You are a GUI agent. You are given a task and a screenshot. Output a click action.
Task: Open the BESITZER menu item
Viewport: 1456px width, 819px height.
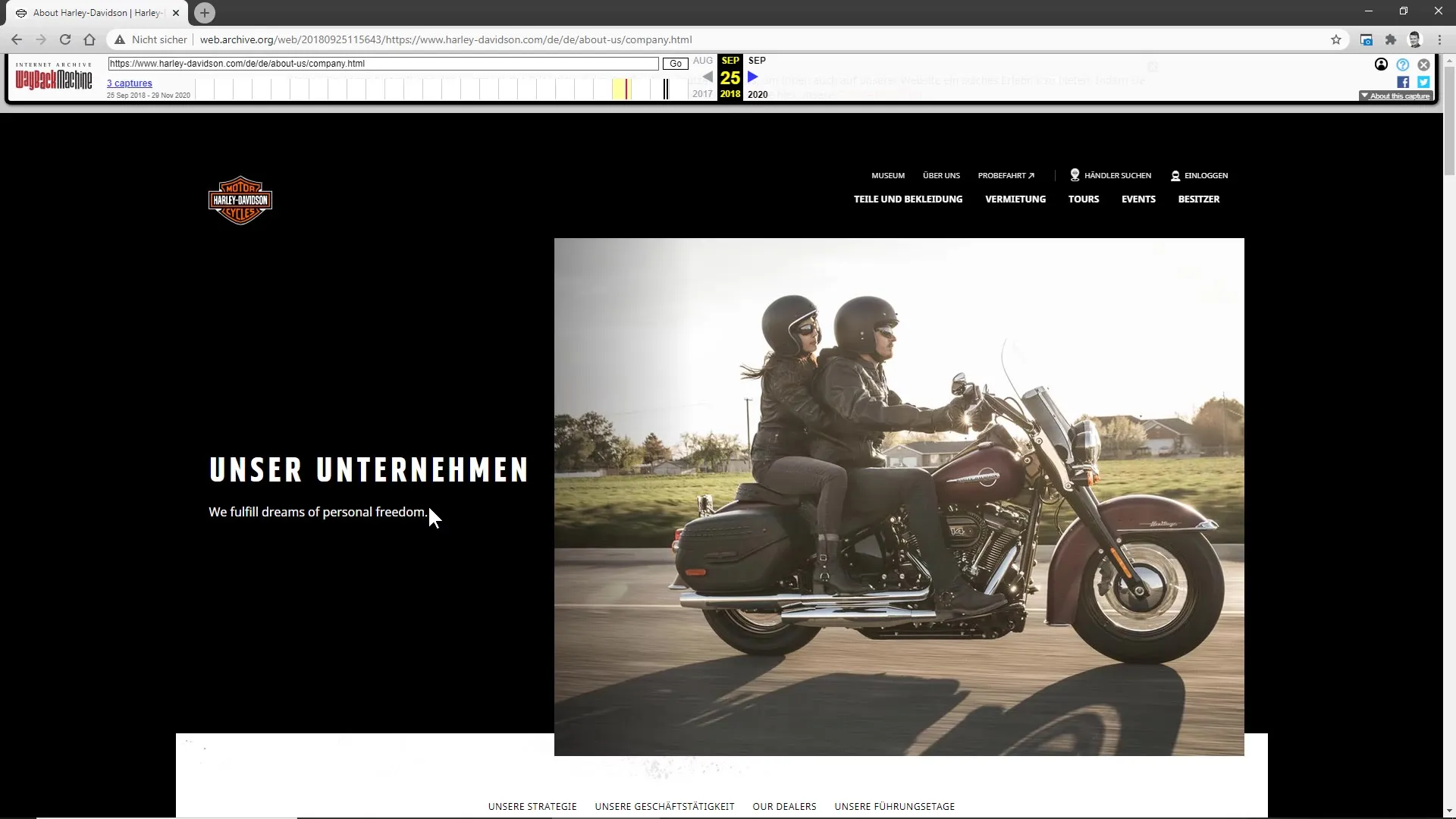tap(1199, 199)
